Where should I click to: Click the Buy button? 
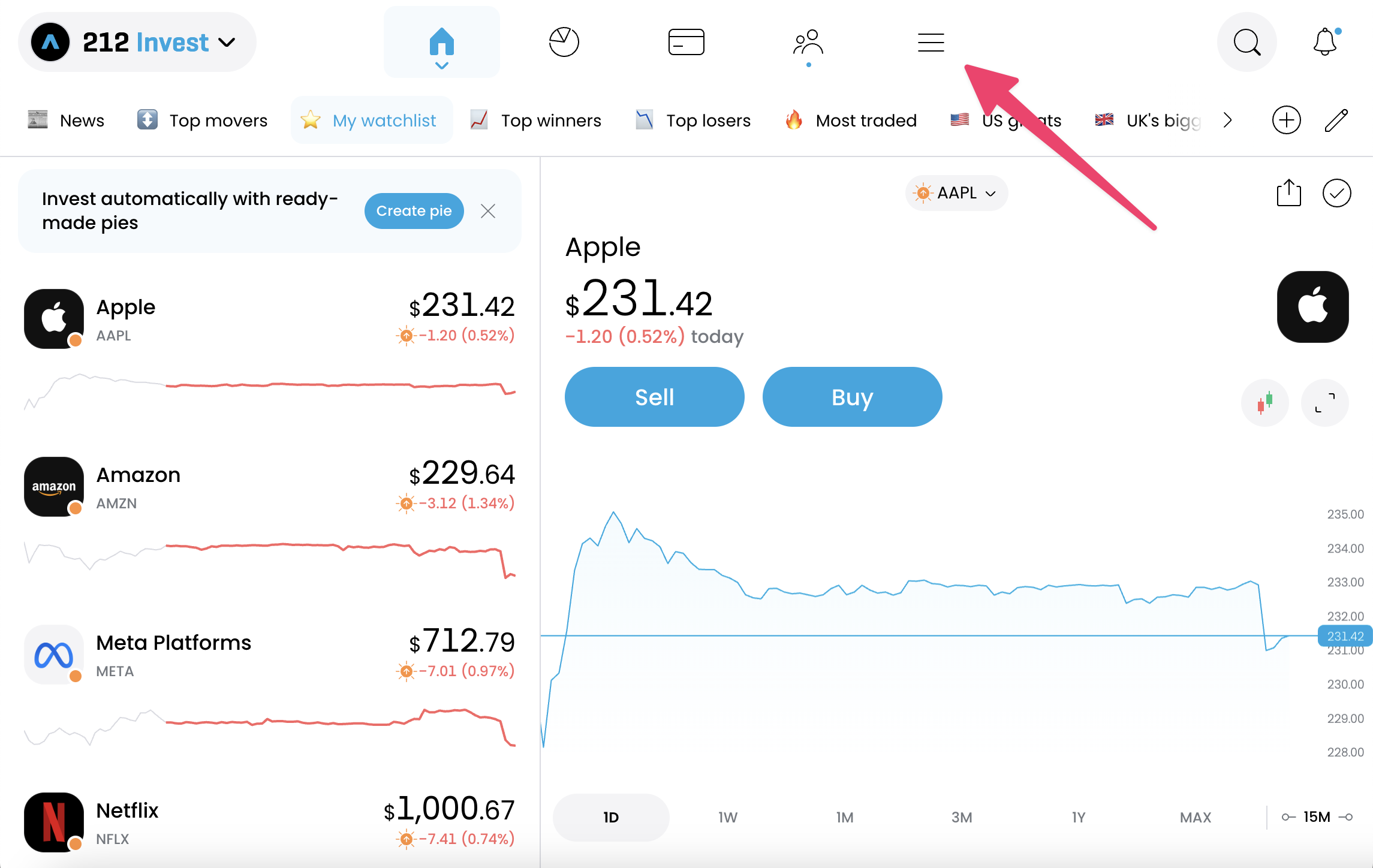(x=852, y=397)
